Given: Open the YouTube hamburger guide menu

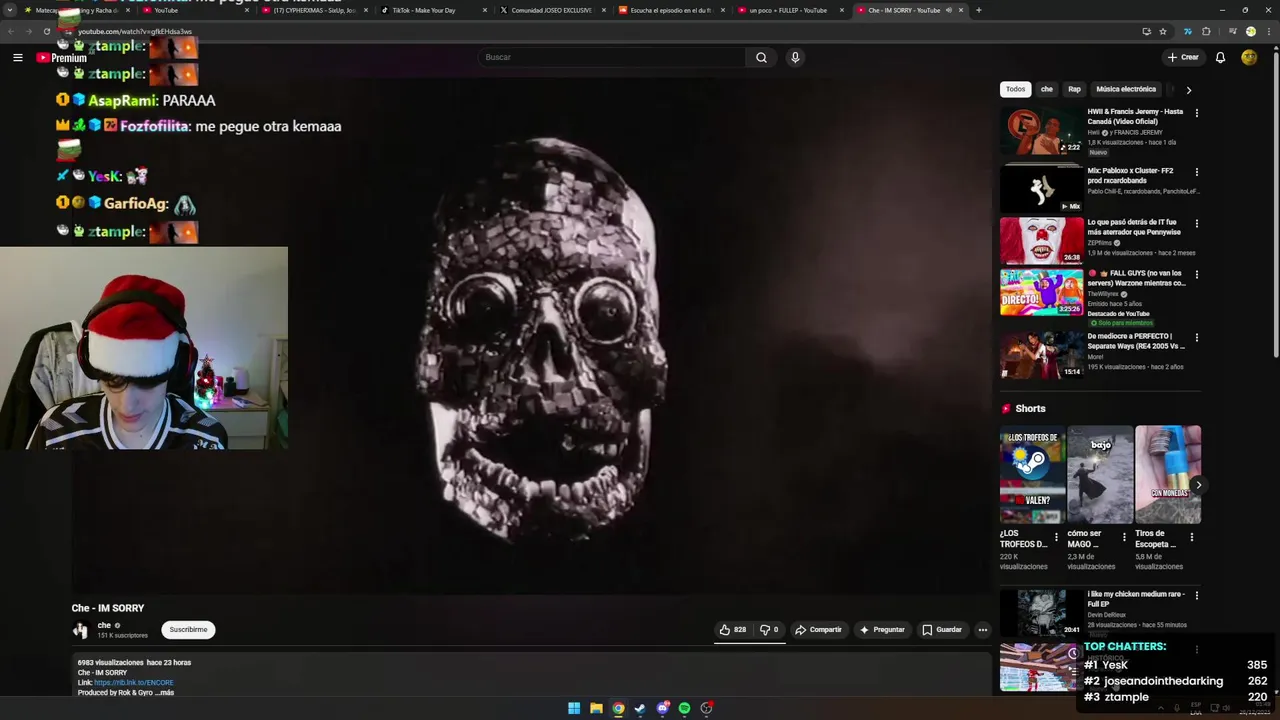Looking at the screenshot, I should pyautogui.click(x=17, y=57).
